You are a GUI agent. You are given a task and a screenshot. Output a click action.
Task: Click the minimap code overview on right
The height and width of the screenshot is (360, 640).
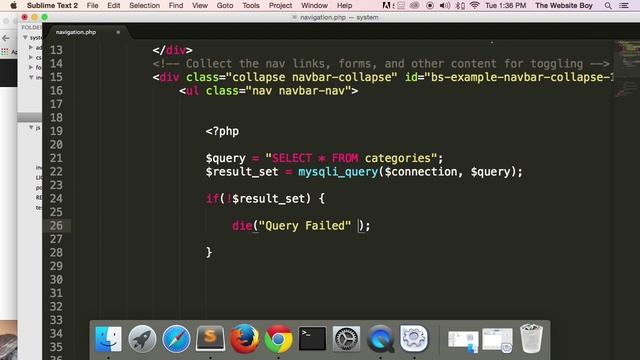[627, 69]
